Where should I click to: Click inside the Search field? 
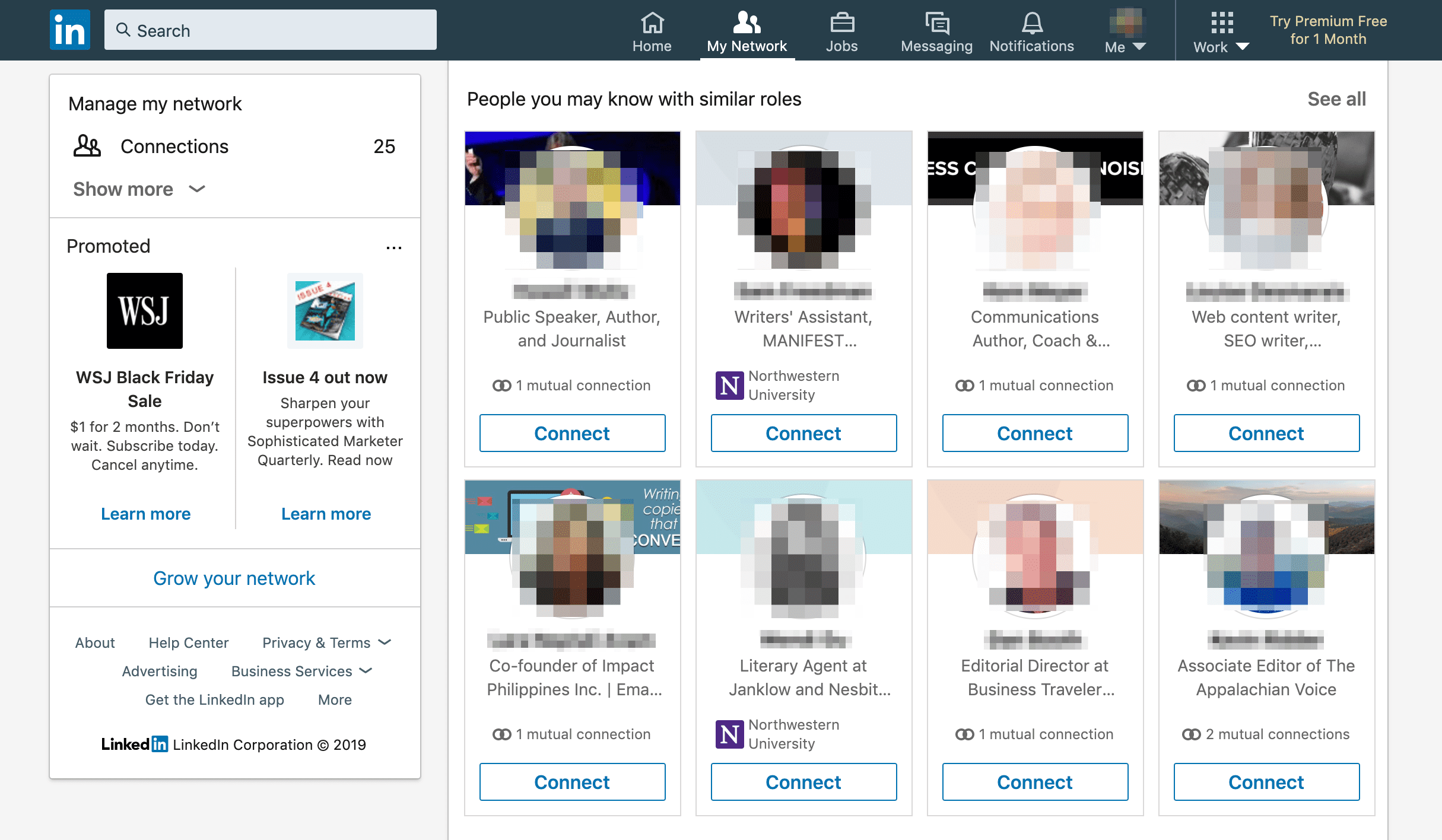click(x=270, y=30)
